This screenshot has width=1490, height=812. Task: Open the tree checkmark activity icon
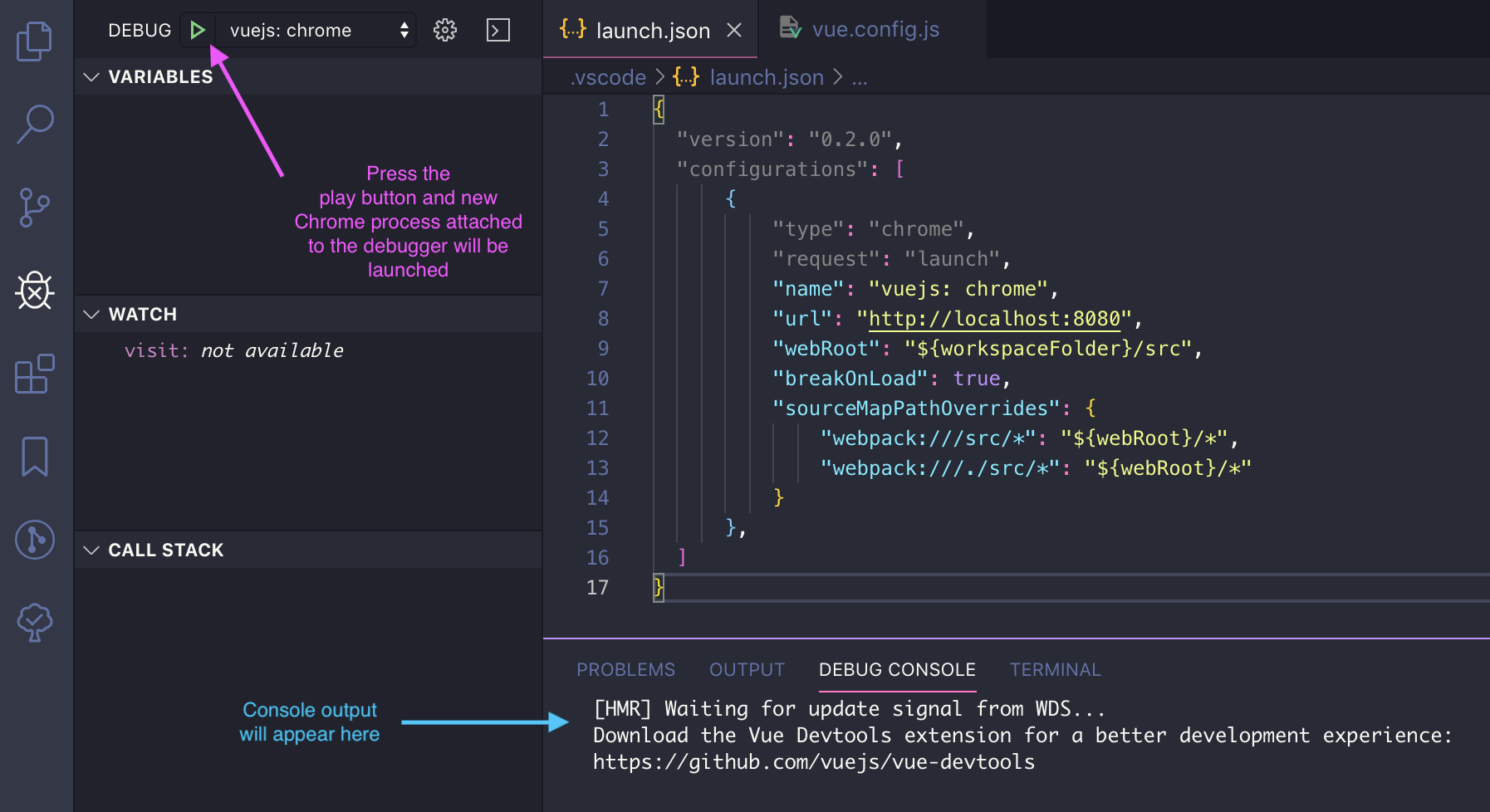point(35,622)
